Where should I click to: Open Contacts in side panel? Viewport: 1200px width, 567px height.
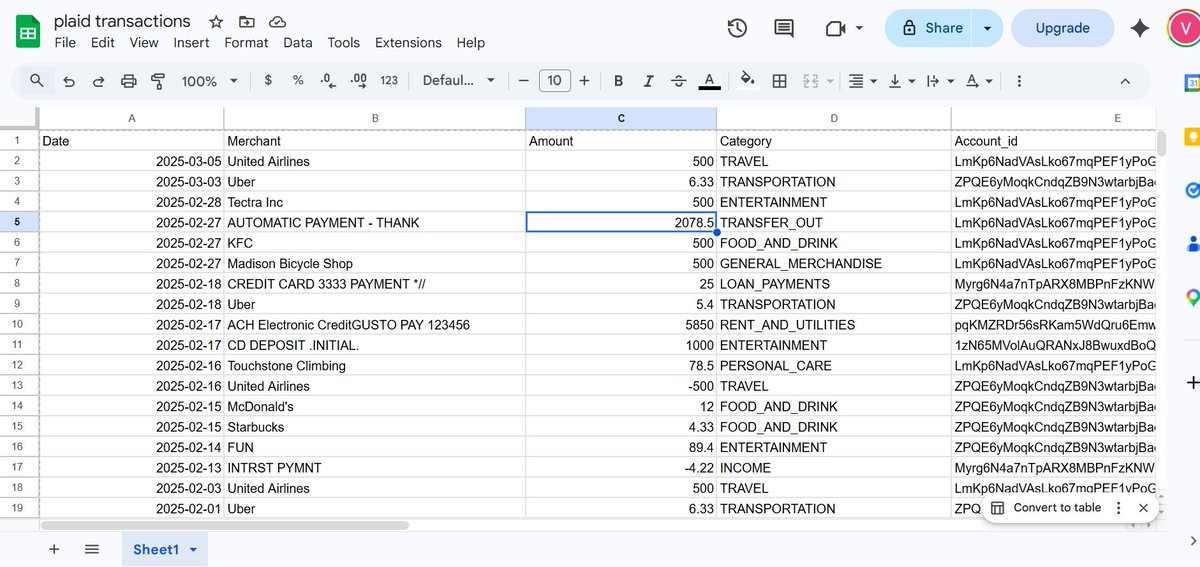pyautogui.click(x=1192, y=243)
